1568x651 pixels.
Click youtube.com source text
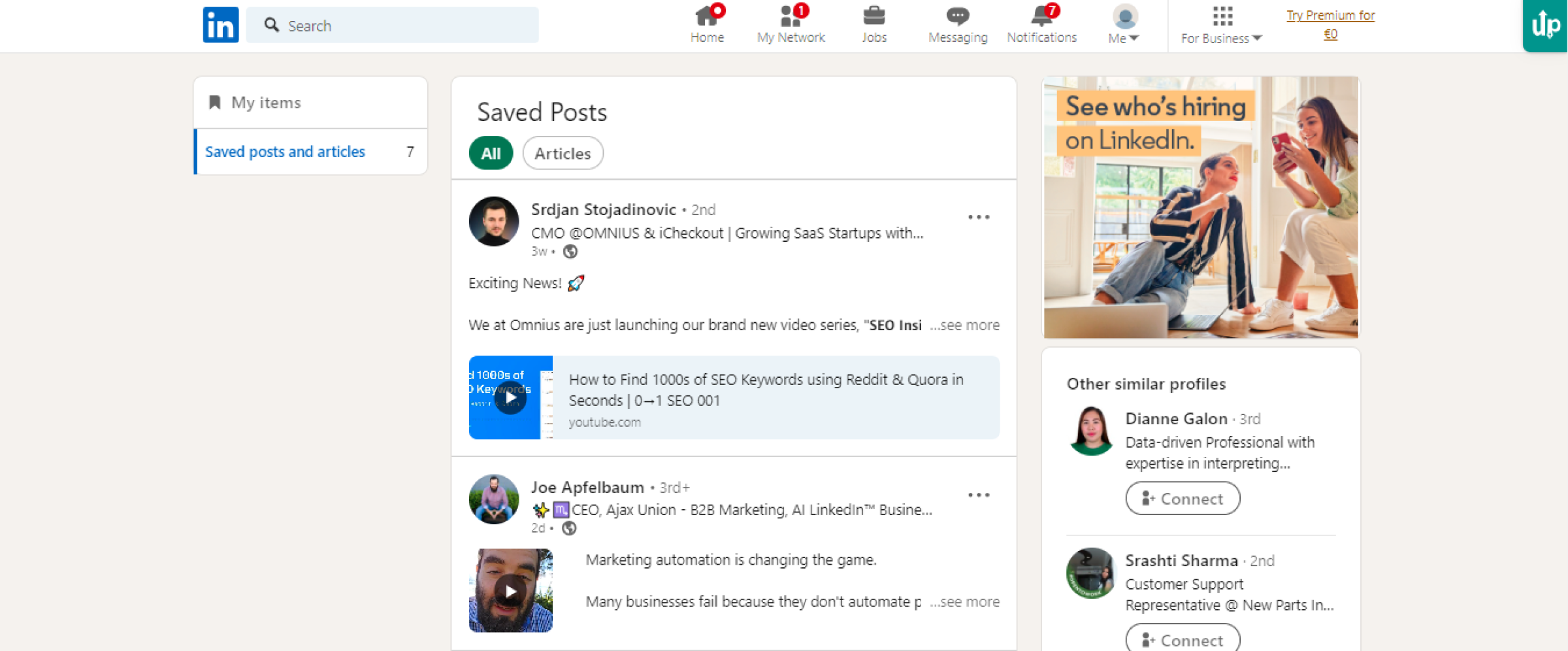pos(604,422)
